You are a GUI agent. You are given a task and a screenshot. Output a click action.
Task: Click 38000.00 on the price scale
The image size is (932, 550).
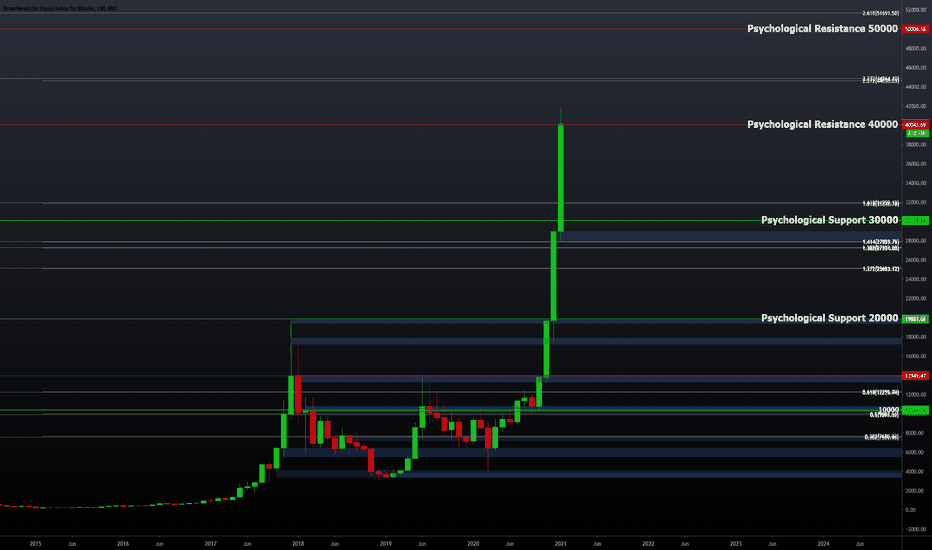pyautogui.click(x=916, y=144)
